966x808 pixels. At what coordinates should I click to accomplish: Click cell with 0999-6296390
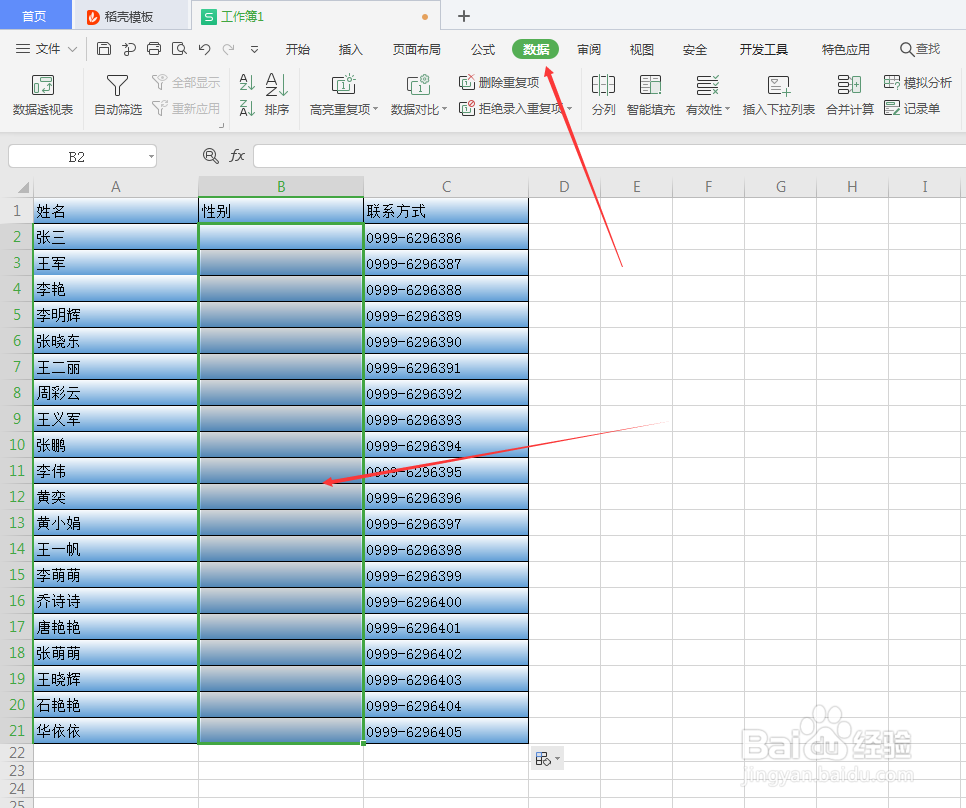446,341
